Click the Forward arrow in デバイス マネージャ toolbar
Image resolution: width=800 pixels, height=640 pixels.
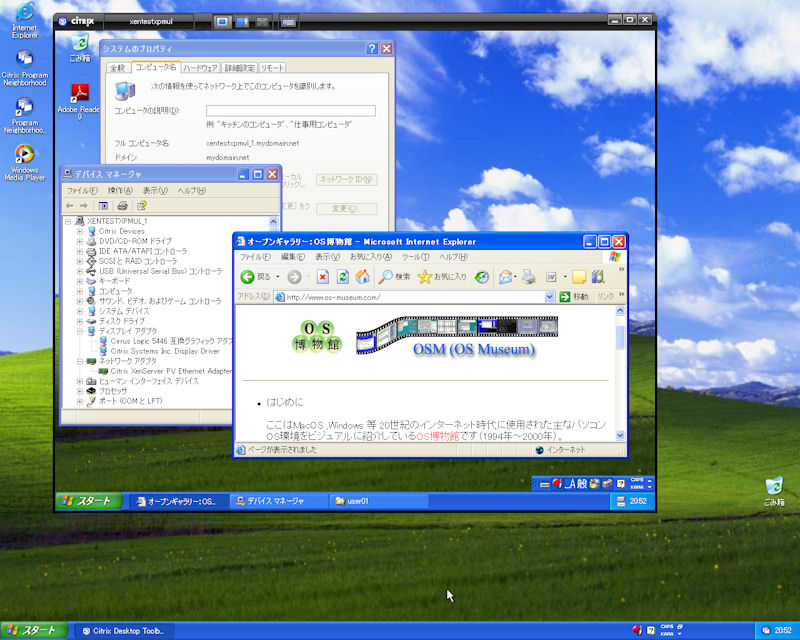(84, 206)
